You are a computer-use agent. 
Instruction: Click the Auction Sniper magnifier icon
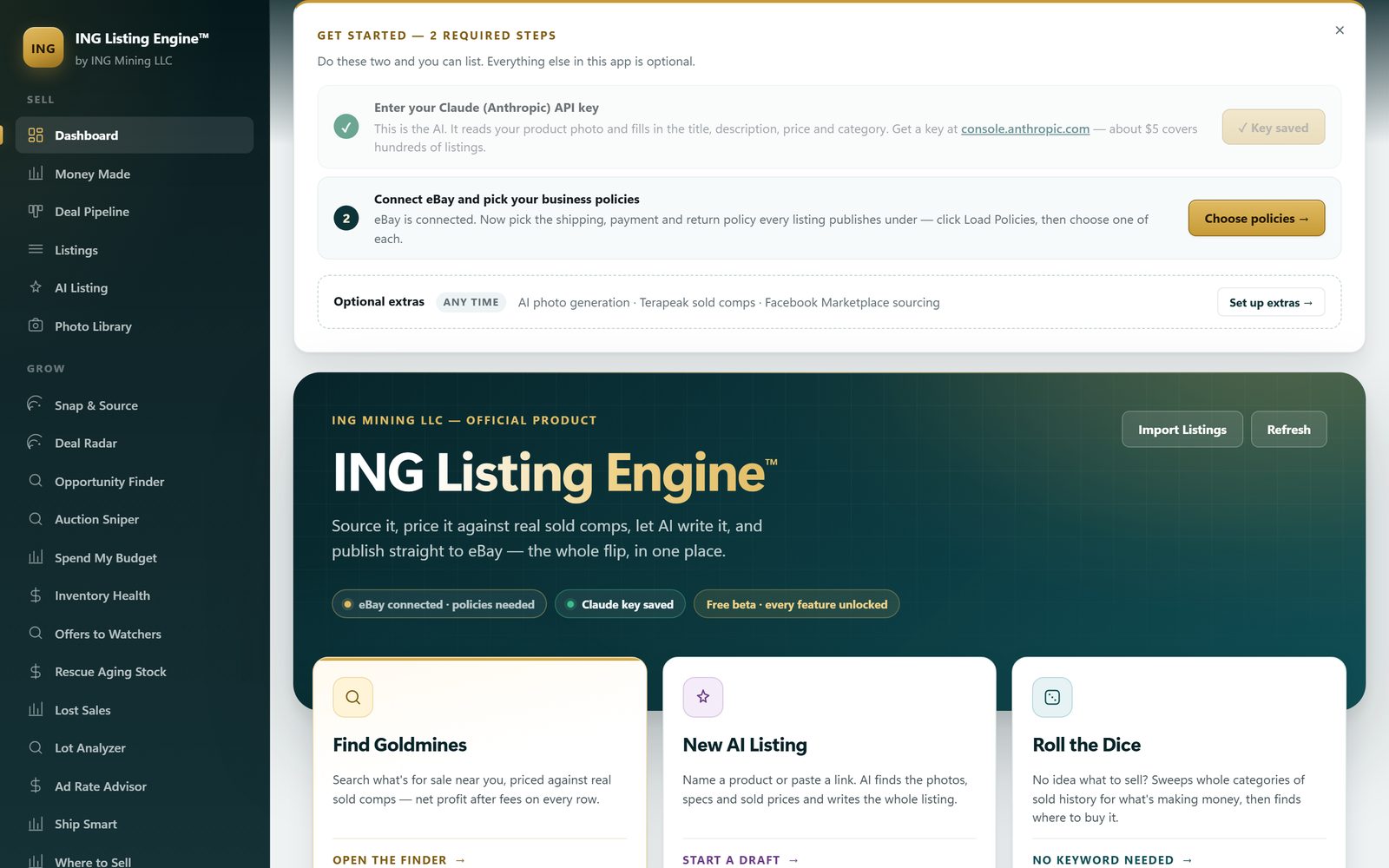pyautogui.click(x=36, y=519)
